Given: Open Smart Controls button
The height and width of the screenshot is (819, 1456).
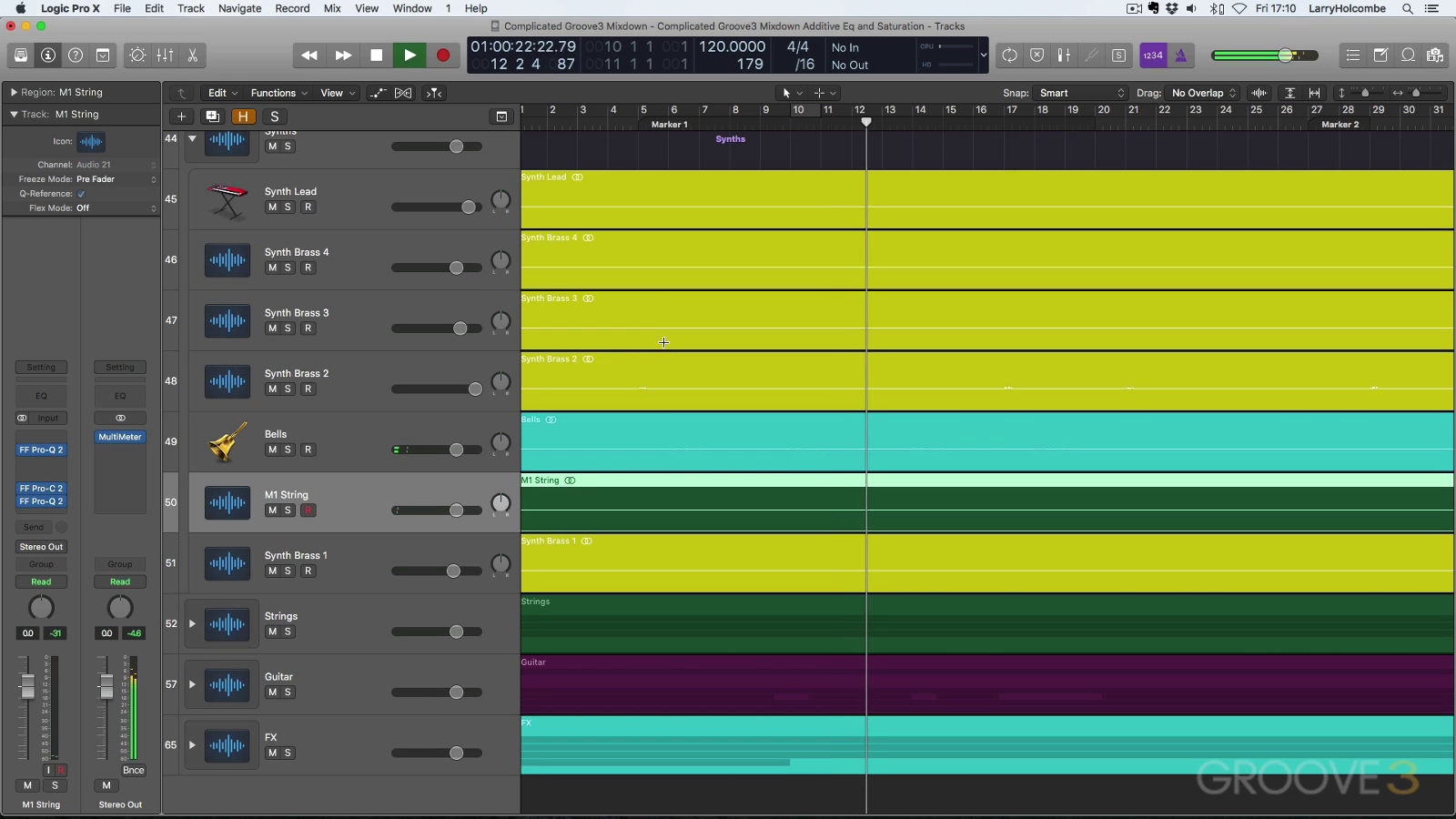Looking at the screenshot, I should point(137,56).
